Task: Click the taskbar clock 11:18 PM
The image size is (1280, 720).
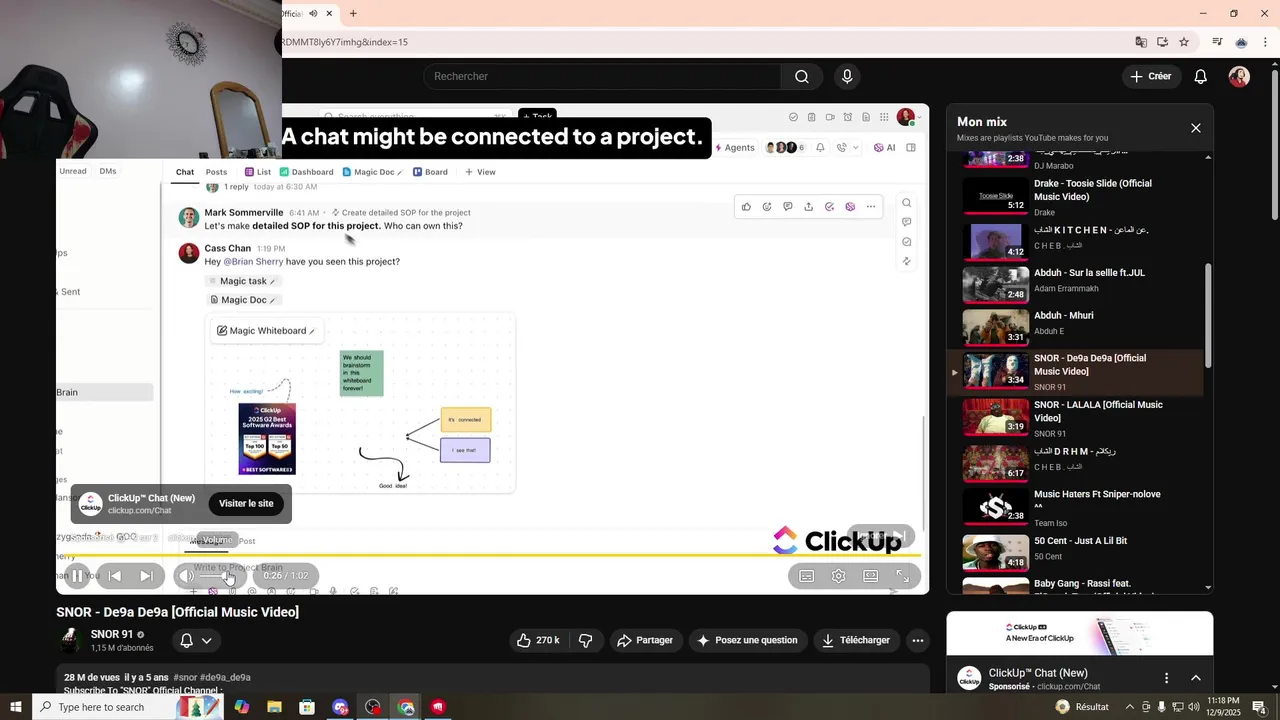Action: coord(1224,707)
